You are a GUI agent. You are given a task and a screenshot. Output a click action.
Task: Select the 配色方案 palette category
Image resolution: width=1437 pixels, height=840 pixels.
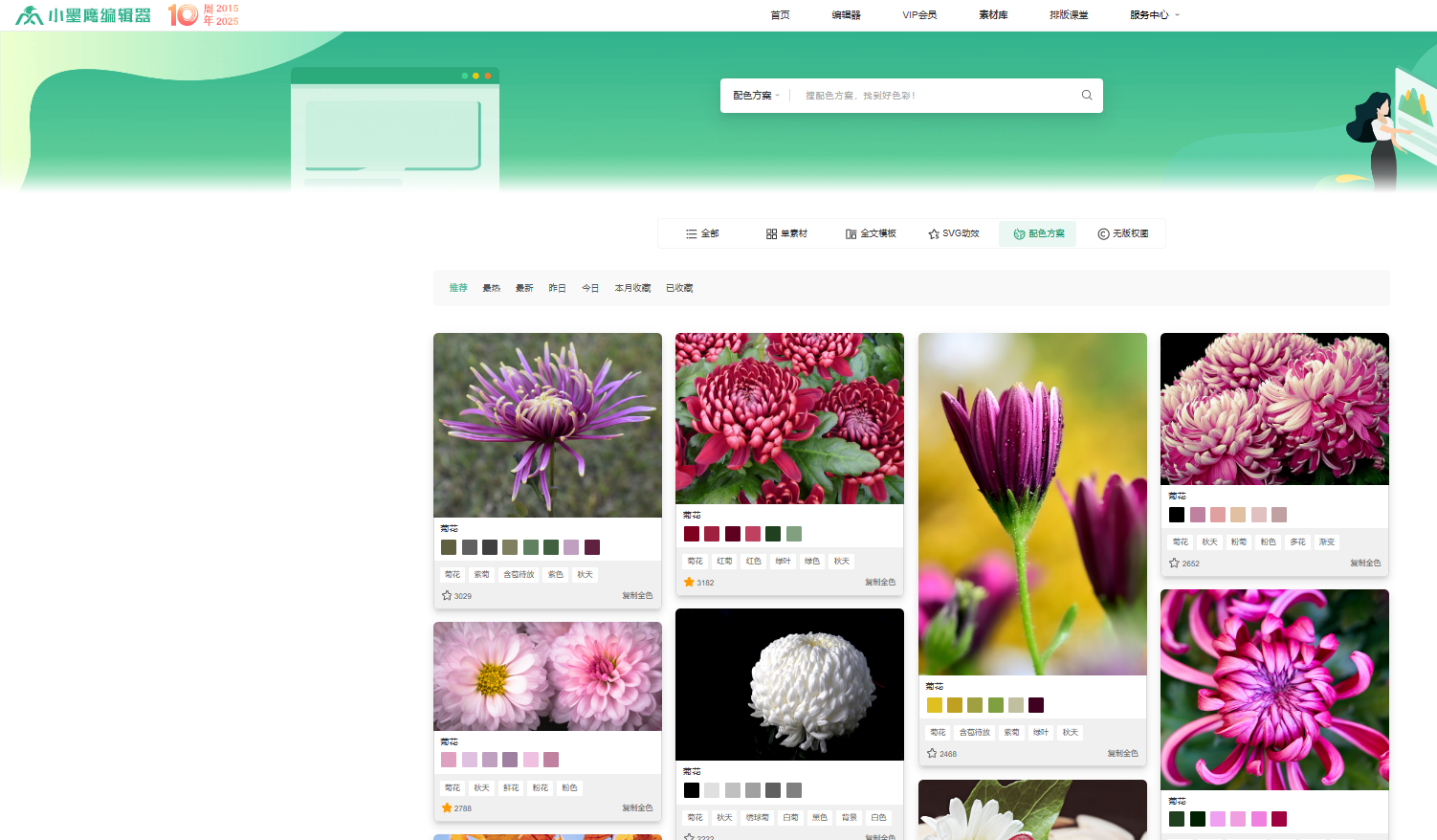tap(1038, 233)
